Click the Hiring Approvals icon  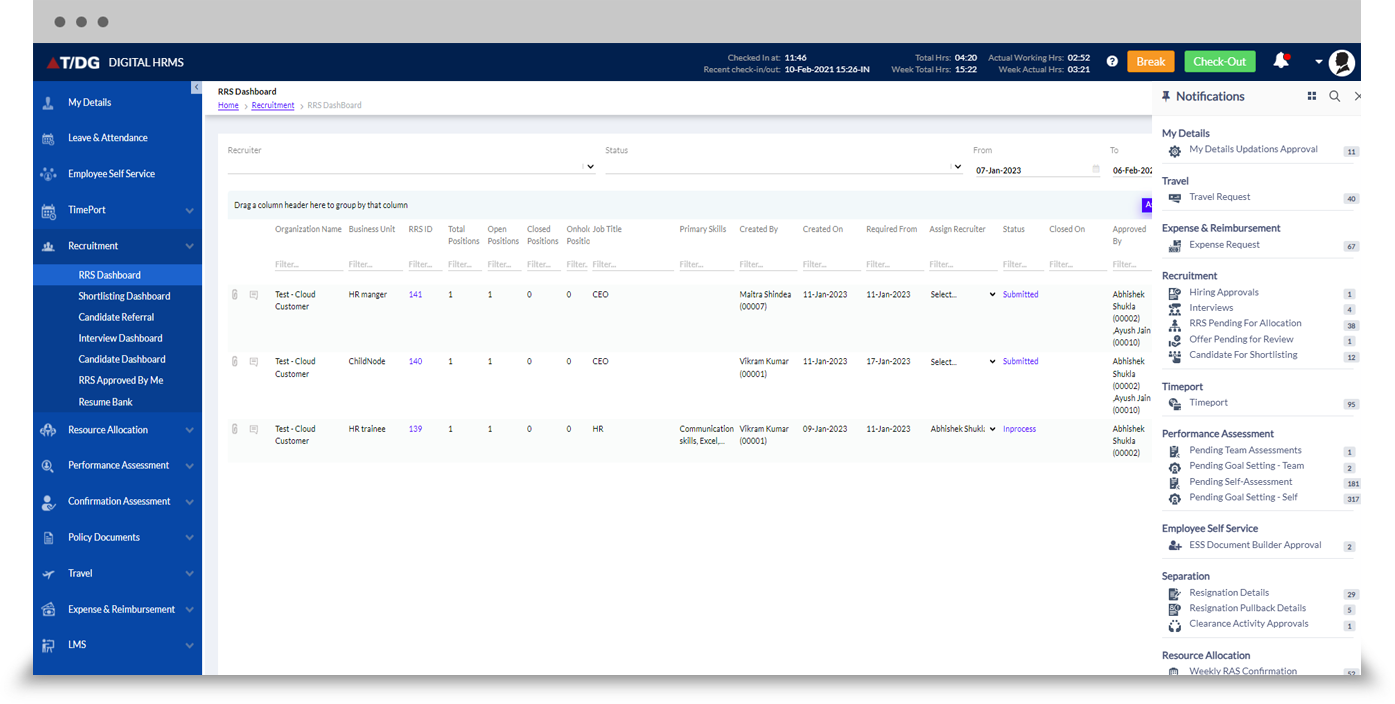point(1174,293)
